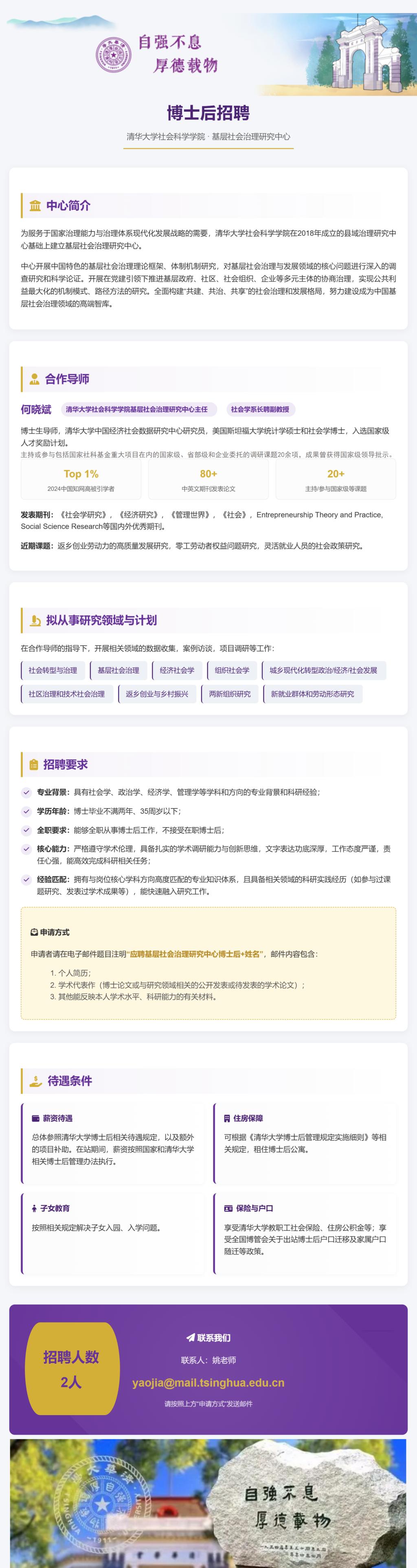
Task: Click the hand-coin icon beside 待遇条件
Action: tap(36, 1081)
